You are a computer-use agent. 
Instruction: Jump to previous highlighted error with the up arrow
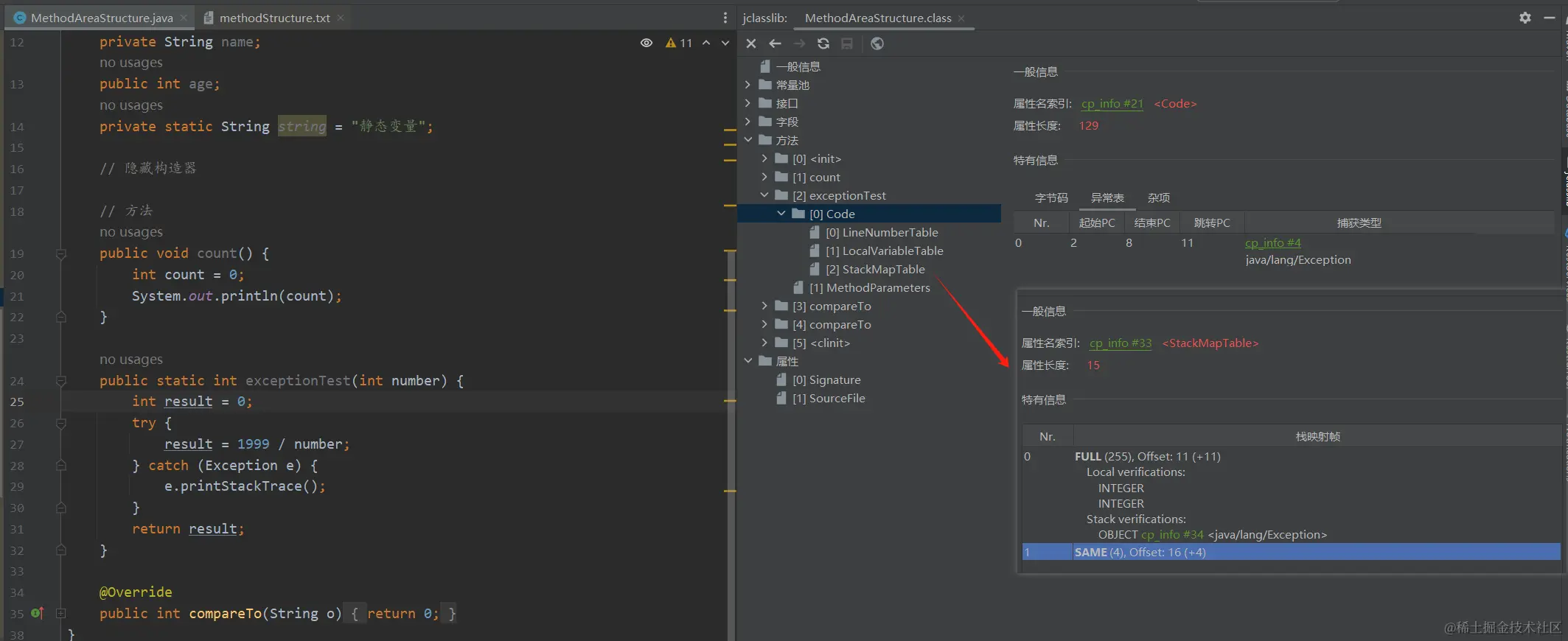point(706,43)
